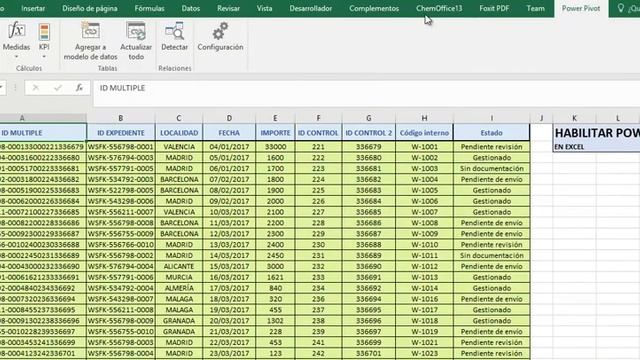Select the date cell 23/03/2017
The width and height of the screenshot is (640, 360).
coord(229,353)
